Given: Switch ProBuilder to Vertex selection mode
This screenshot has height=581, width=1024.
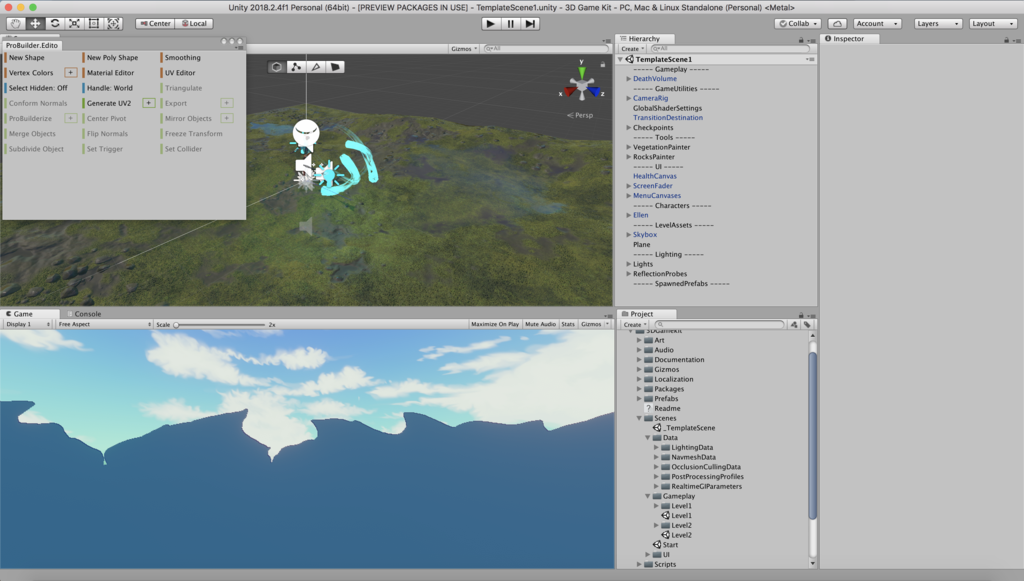Looking at the screenshot, I should [296, 67].
